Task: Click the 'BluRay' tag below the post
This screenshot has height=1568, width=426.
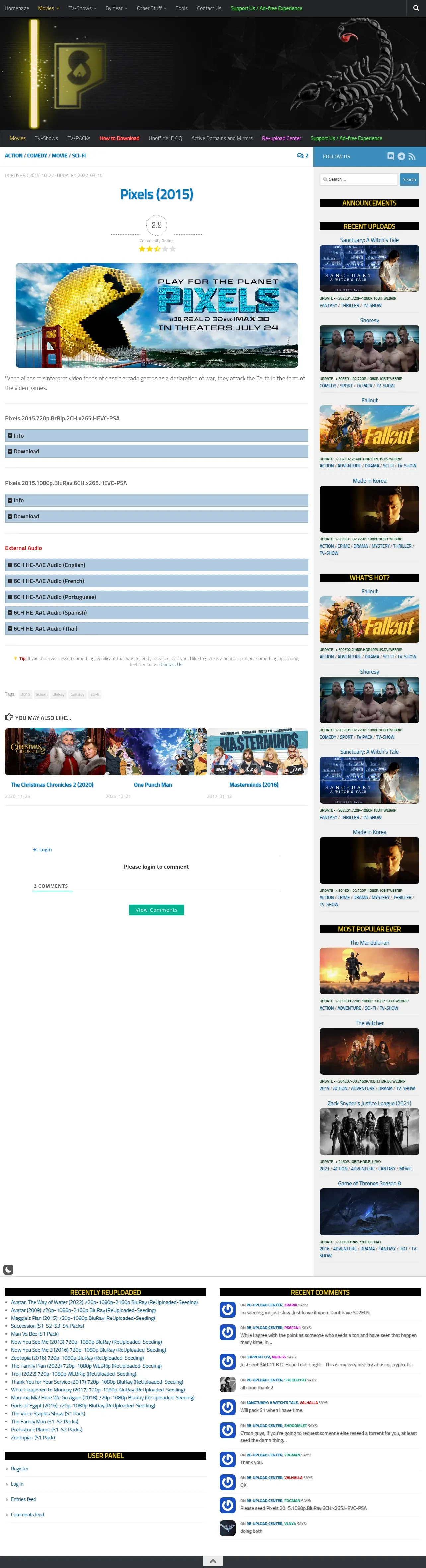Action: [58, 694]
